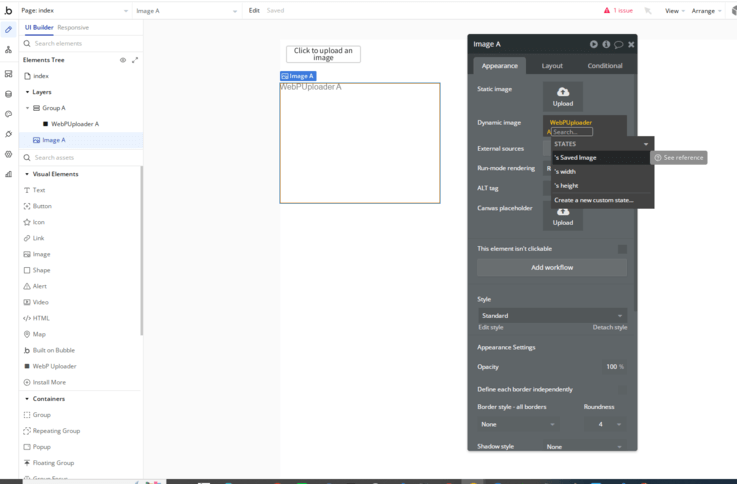Select the Link visual element
Viewport: 737px width, 484px height.
pos(34,238)
